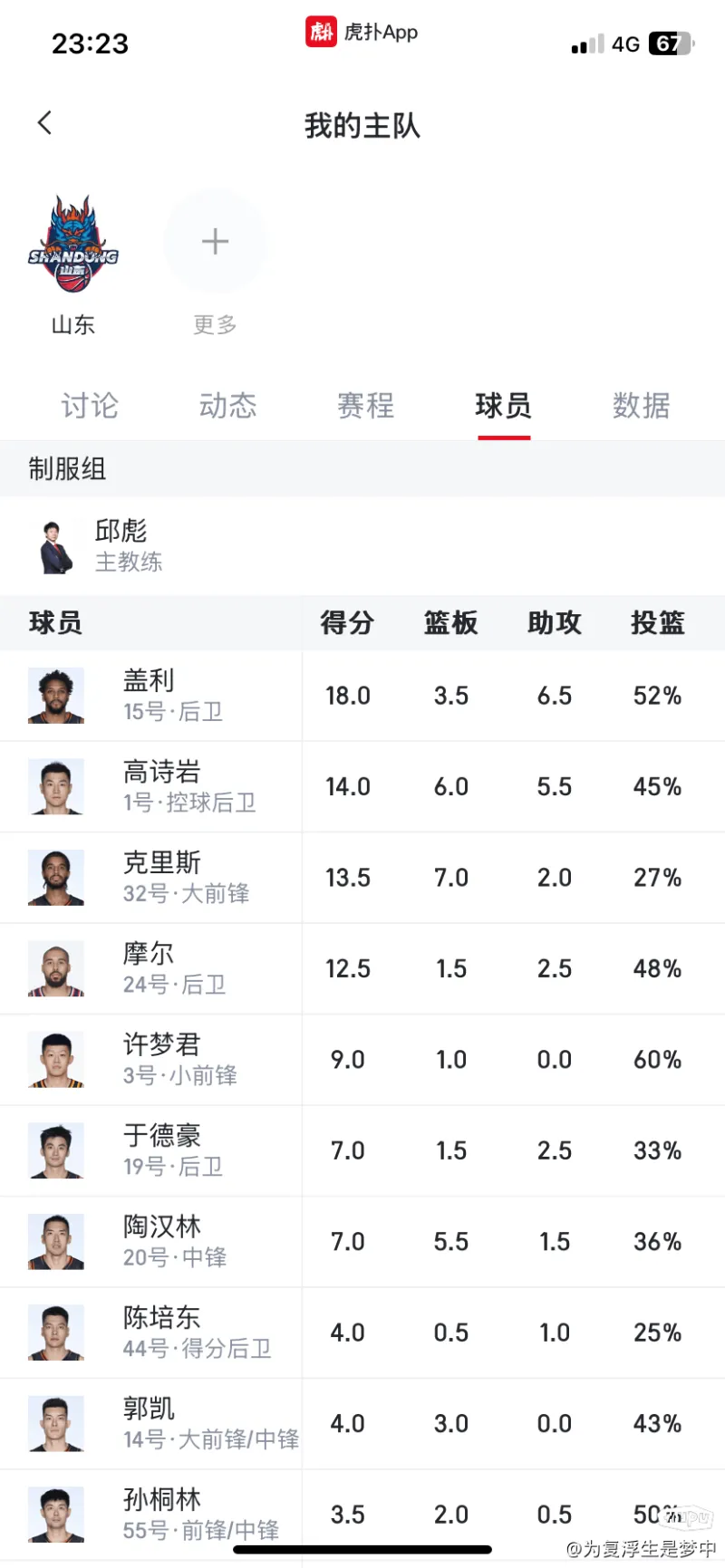Switch to the 动态 tab
Screen dimensions: 725x1568
pos(227,406)
